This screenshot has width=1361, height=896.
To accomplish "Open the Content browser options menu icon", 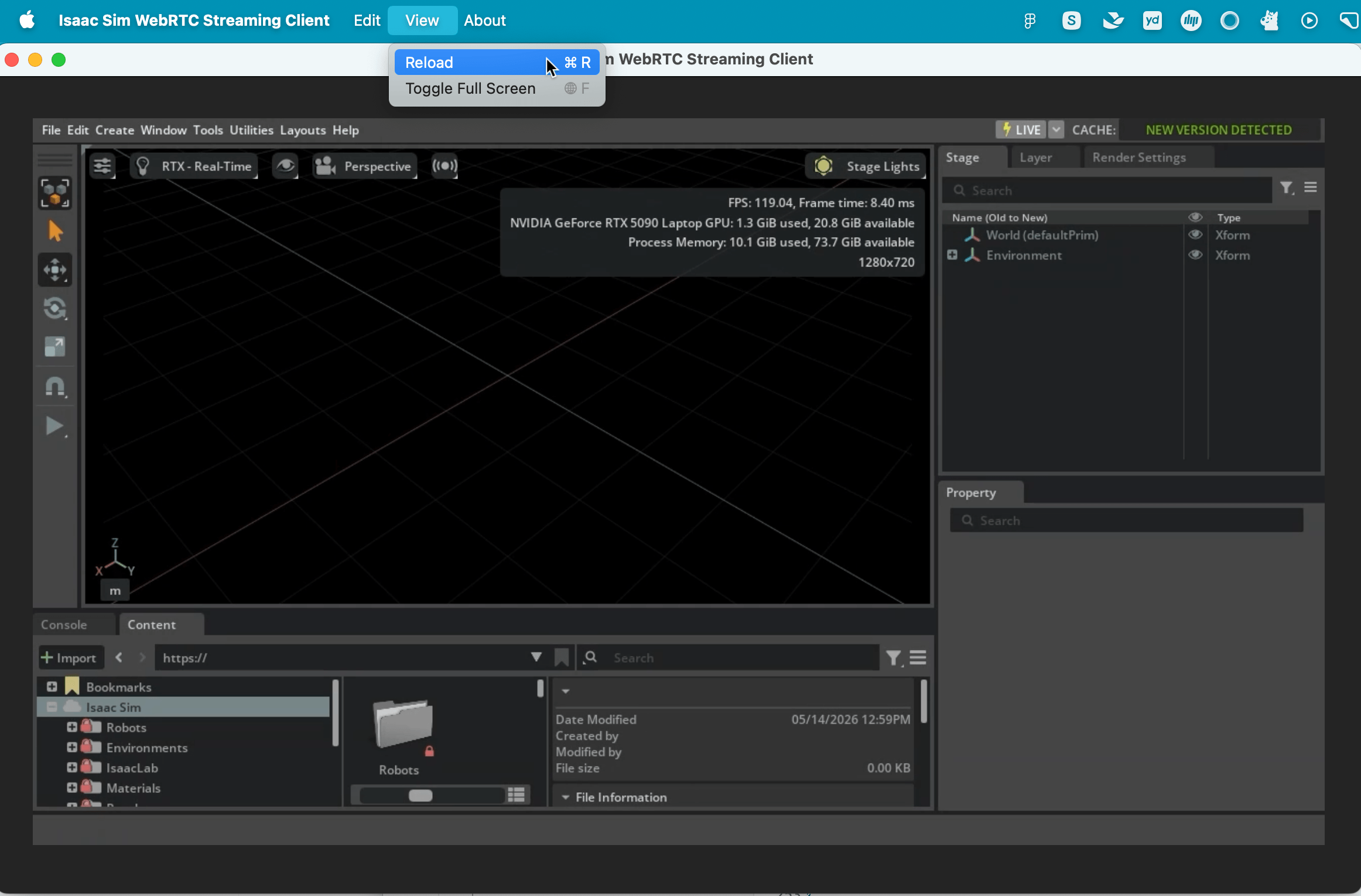I will (918, 658).
